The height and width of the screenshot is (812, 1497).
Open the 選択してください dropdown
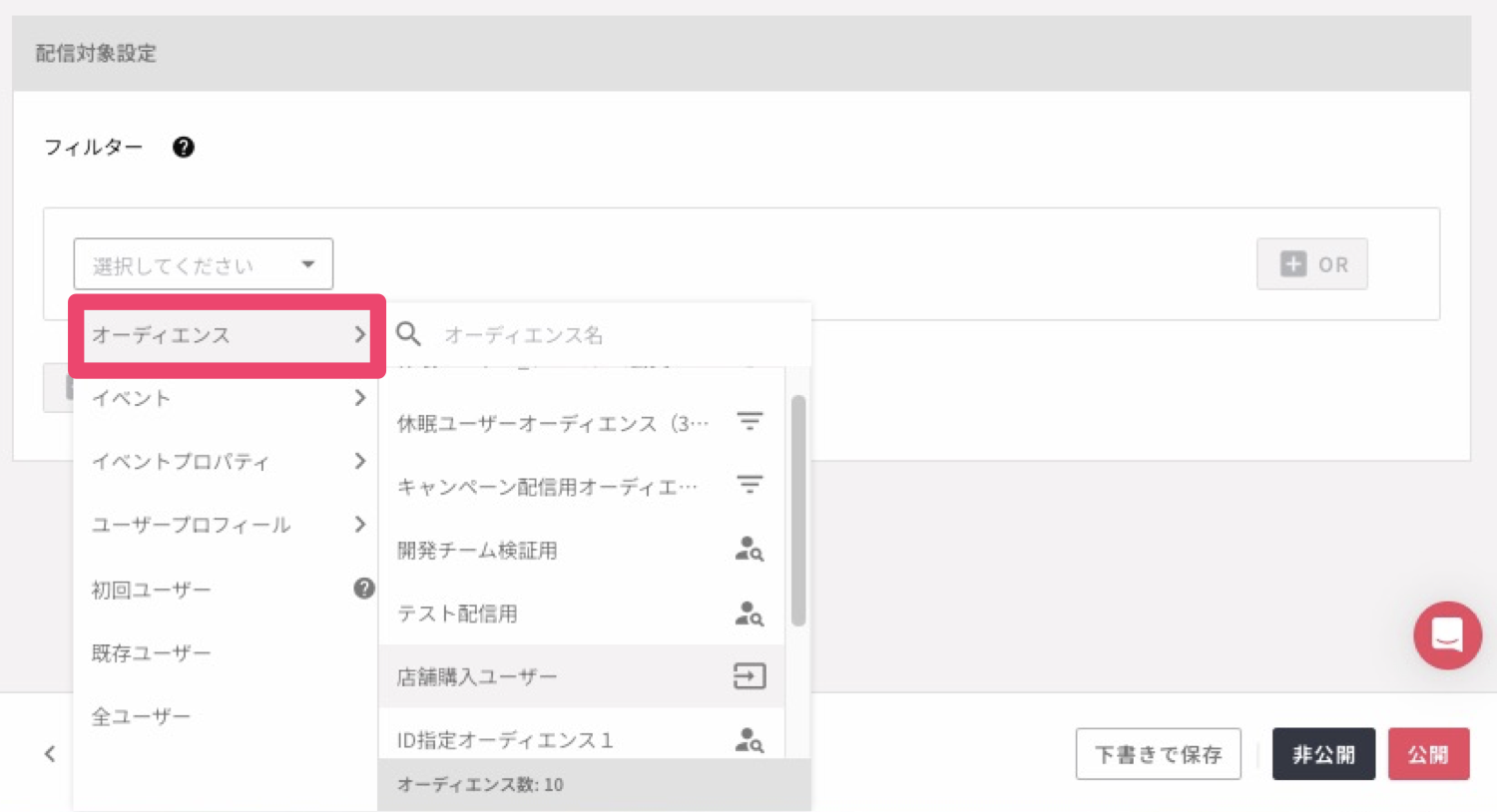(204, 264)
